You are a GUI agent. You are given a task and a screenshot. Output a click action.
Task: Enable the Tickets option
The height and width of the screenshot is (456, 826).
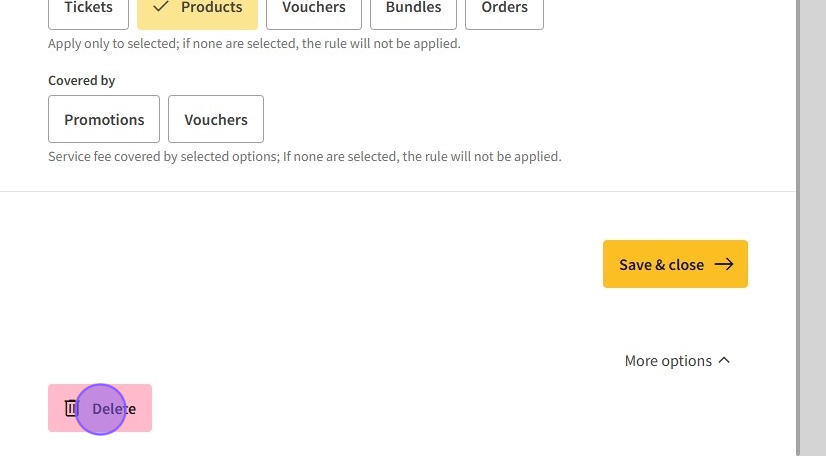coord(88,10)
